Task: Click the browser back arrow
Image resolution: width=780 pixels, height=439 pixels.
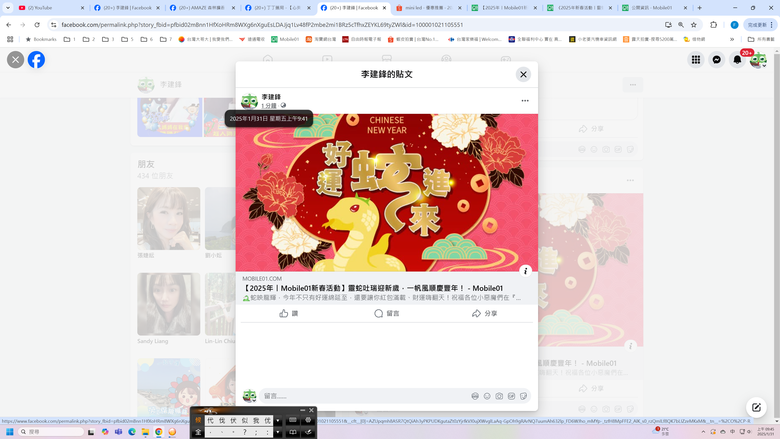Action: tap(9, 24)
